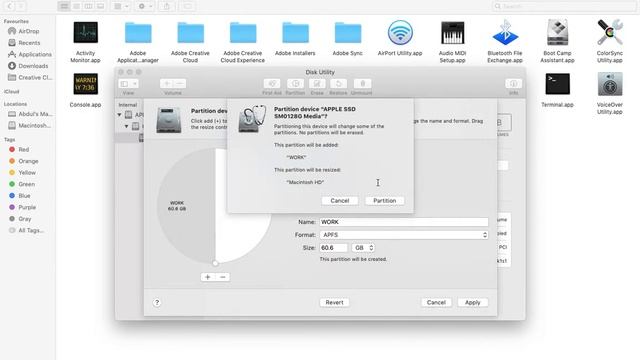Remove partition with minus button
The image size is (640, 360).
click(222, 277)
